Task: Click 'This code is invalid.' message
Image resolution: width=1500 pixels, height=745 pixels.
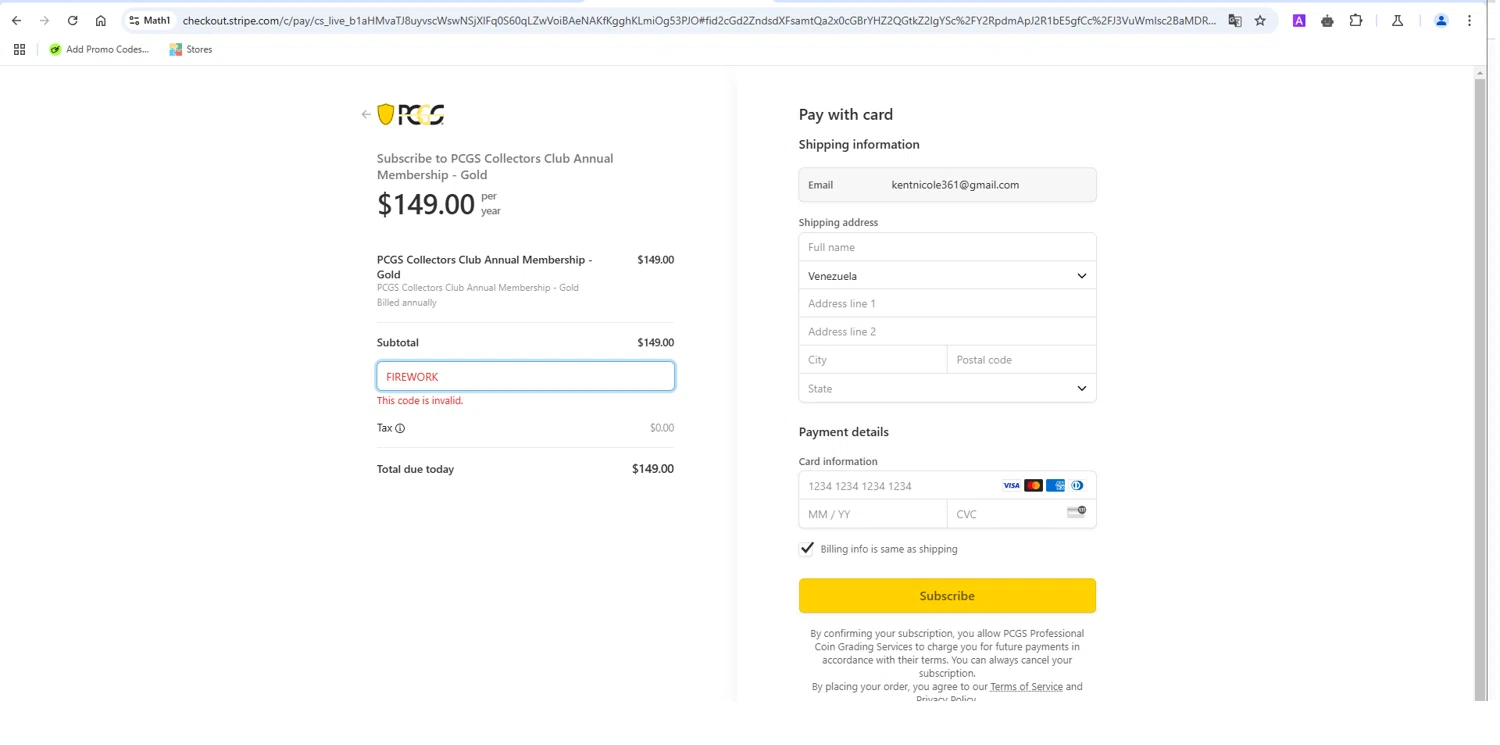Action: (x=420, y=401)
